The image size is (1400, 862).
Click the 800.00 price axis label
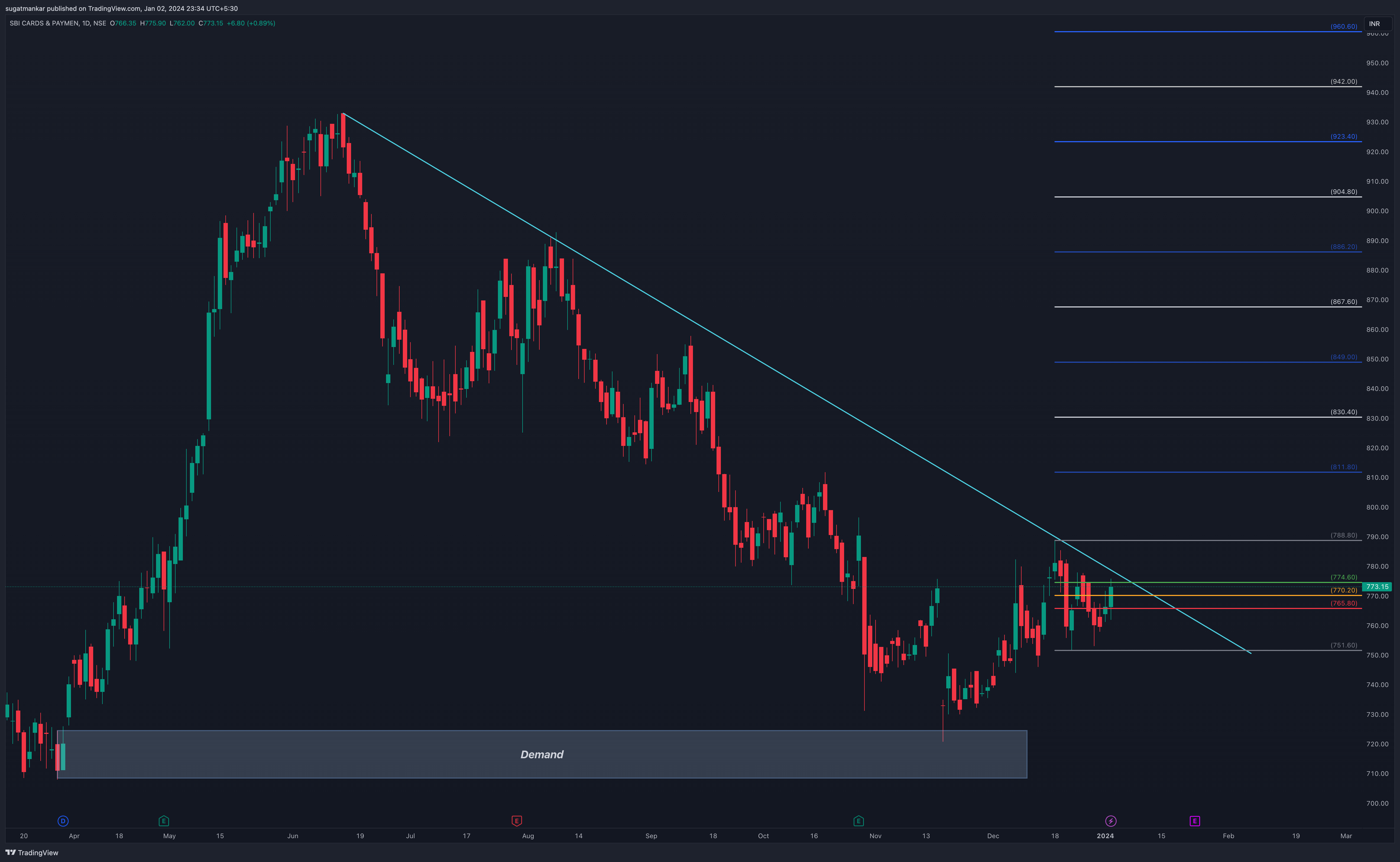coord(1377,507)
